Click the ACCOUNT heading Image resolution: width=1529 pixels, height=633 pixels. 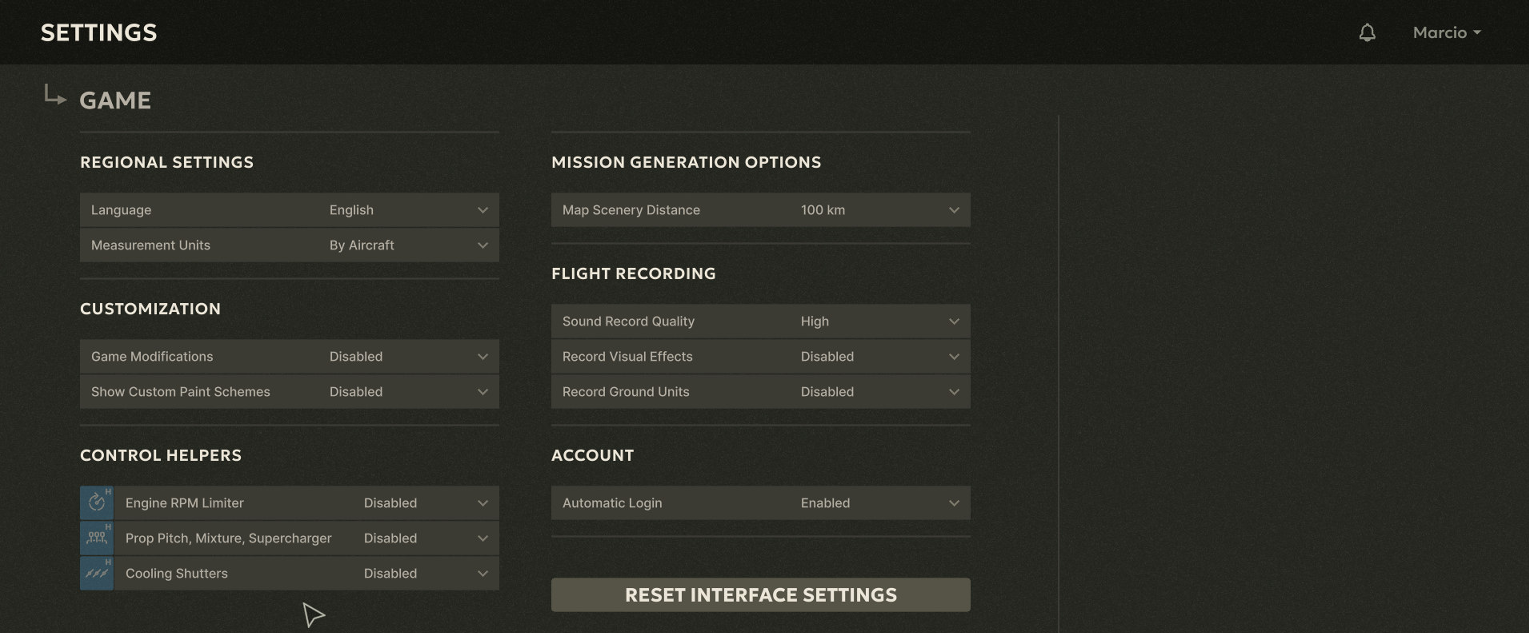(x=593, y=455)
